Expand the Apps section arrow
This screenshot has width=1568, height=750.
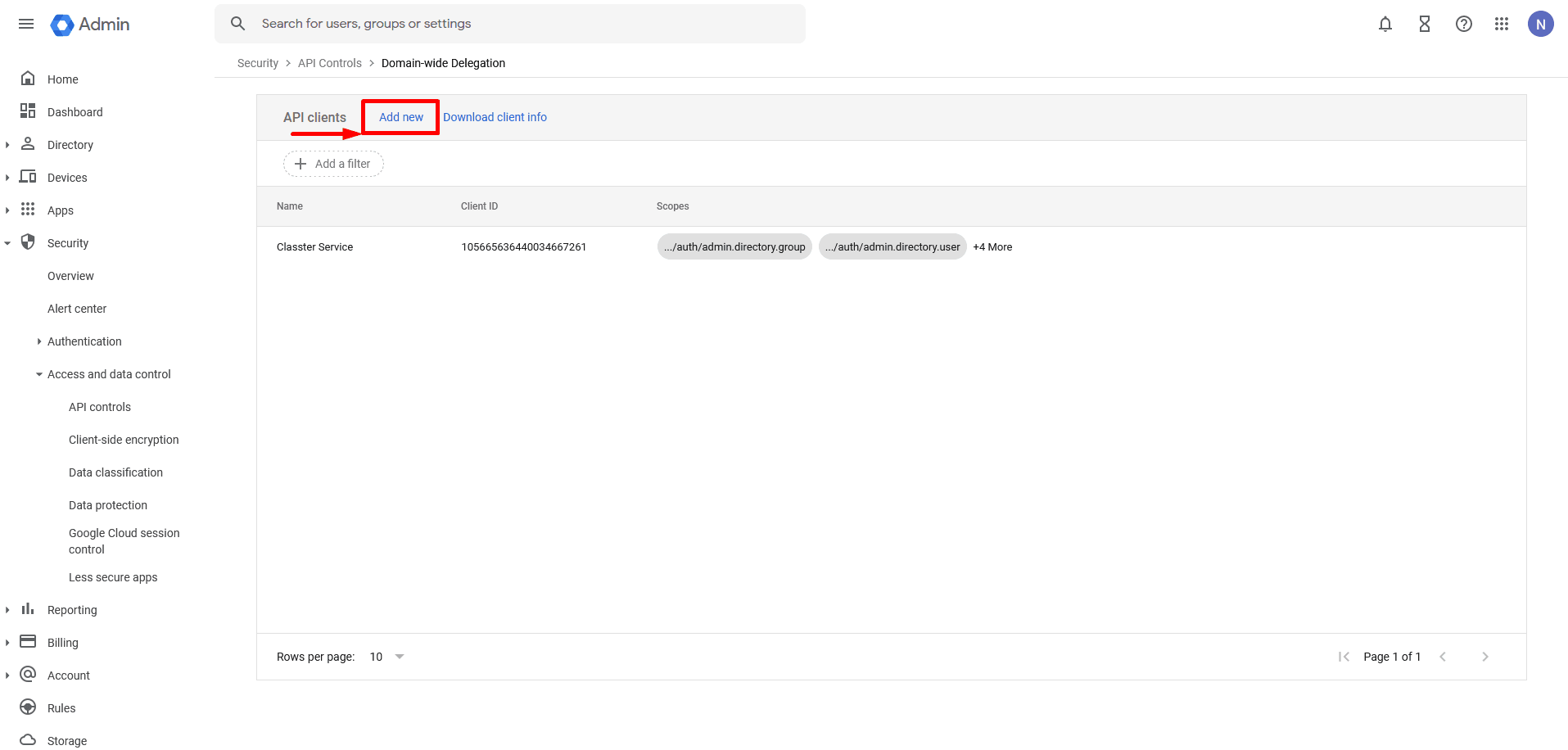[x=7, y=210]
